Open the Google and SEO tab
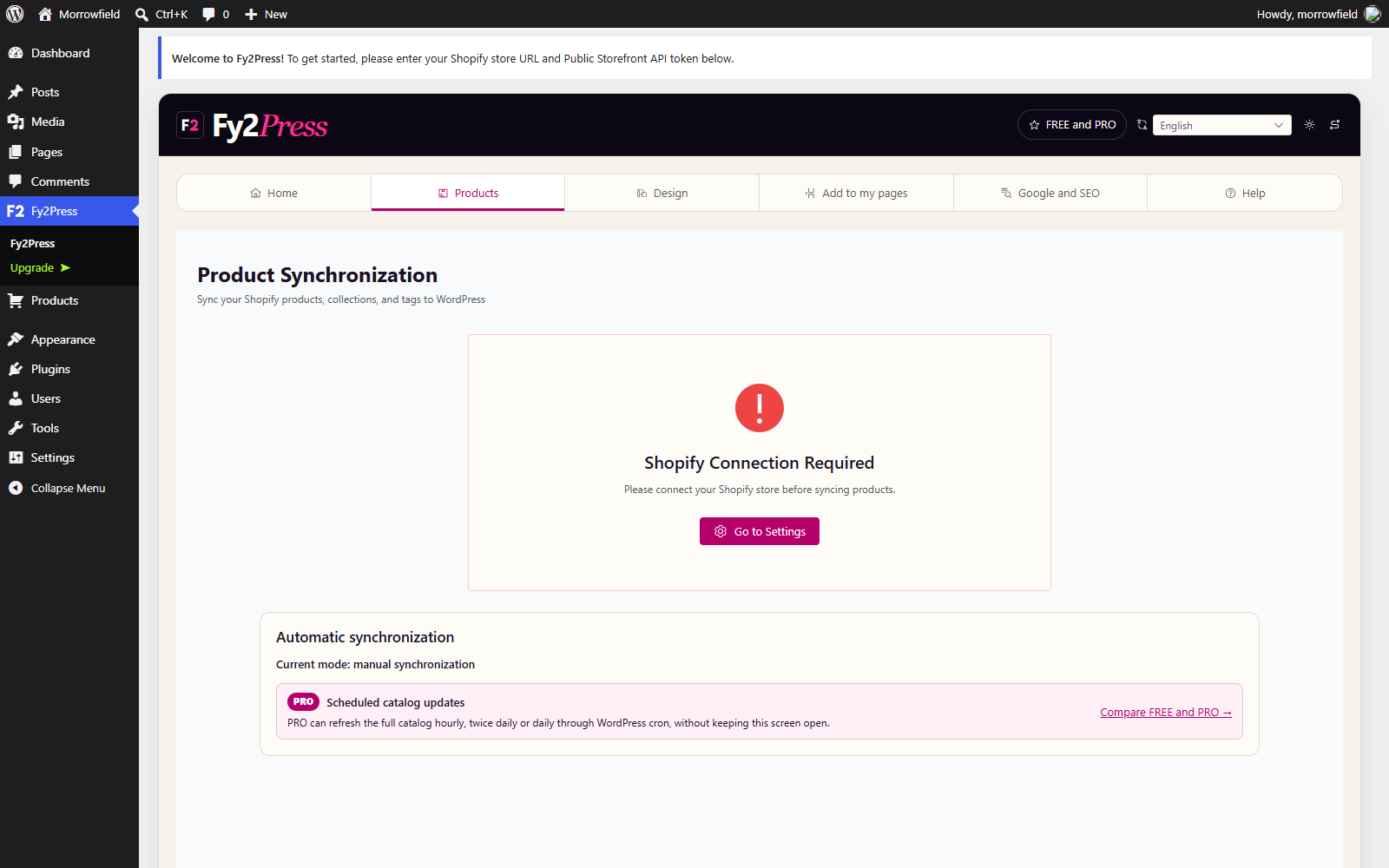The height and width of the screenshot is (868, 1389). pos(1050,193)
